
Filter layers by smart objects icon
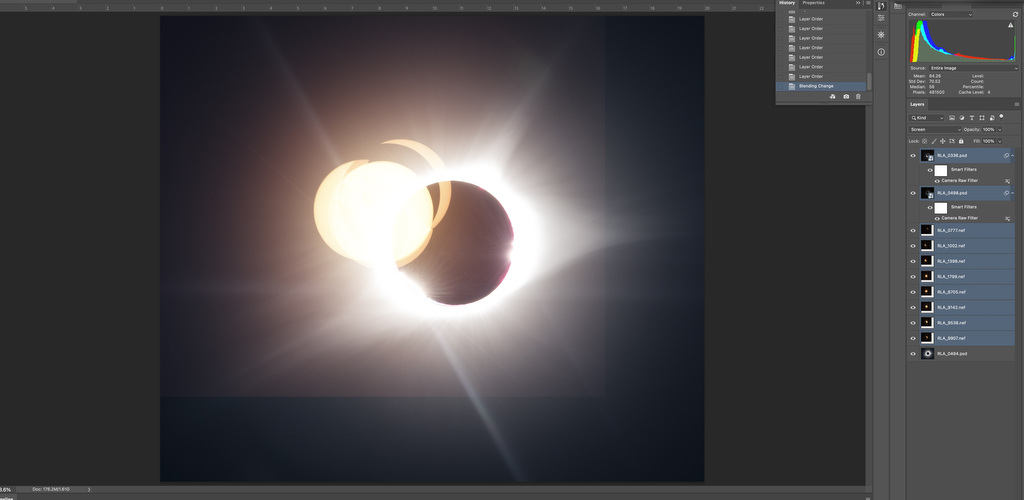pos(992,118)
